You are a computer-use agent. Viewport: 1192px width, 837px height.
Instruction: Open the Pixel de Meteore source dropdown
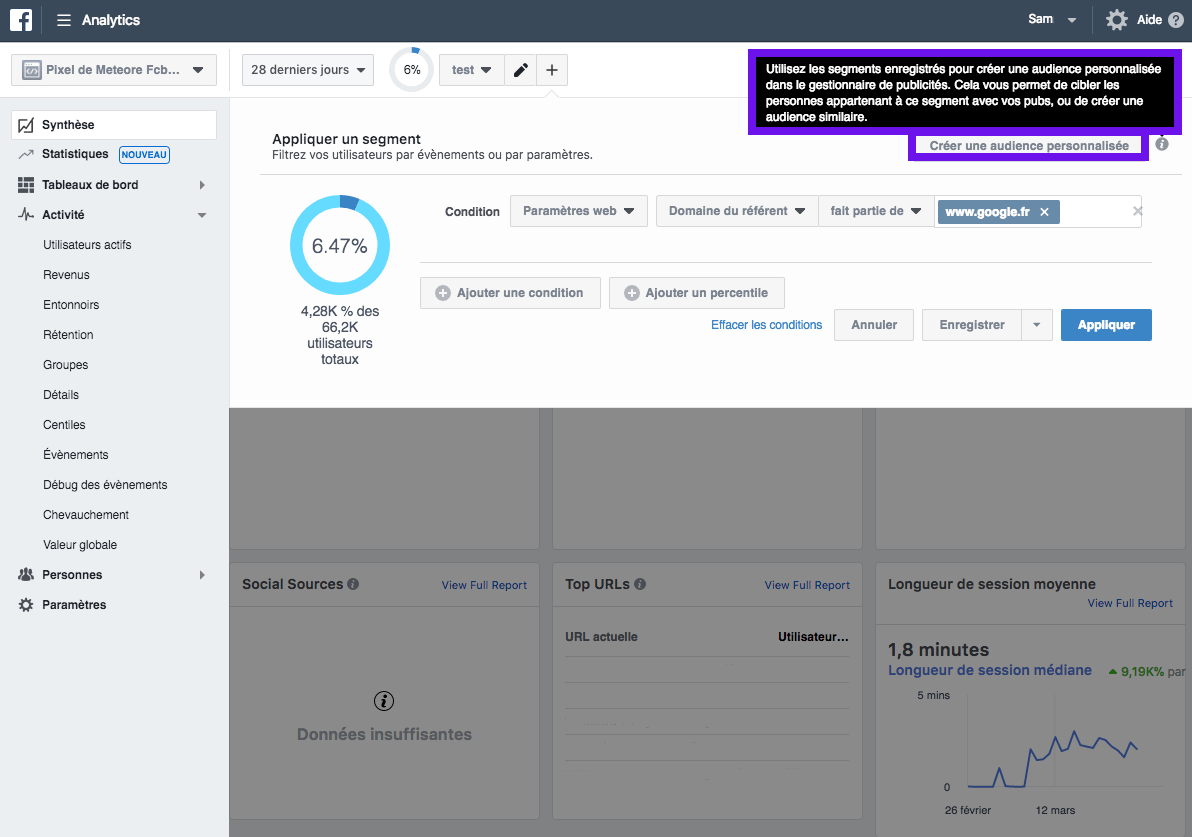tap(114, 70)
